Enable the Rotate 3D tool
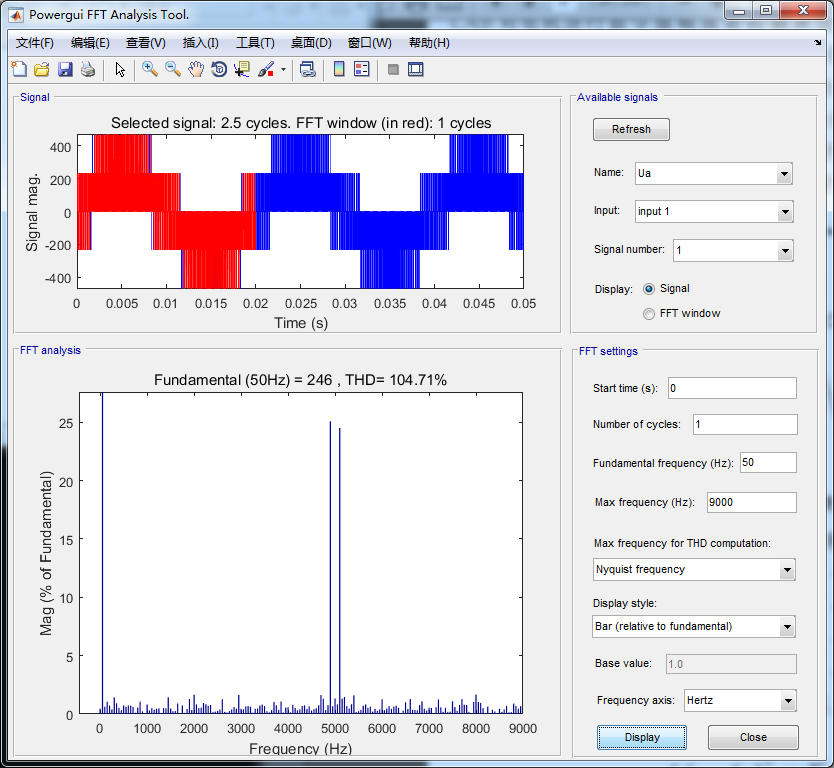Image resolution: width=834 pixels, height=768 pixels. pyautogui.click(x=220, y=69)
